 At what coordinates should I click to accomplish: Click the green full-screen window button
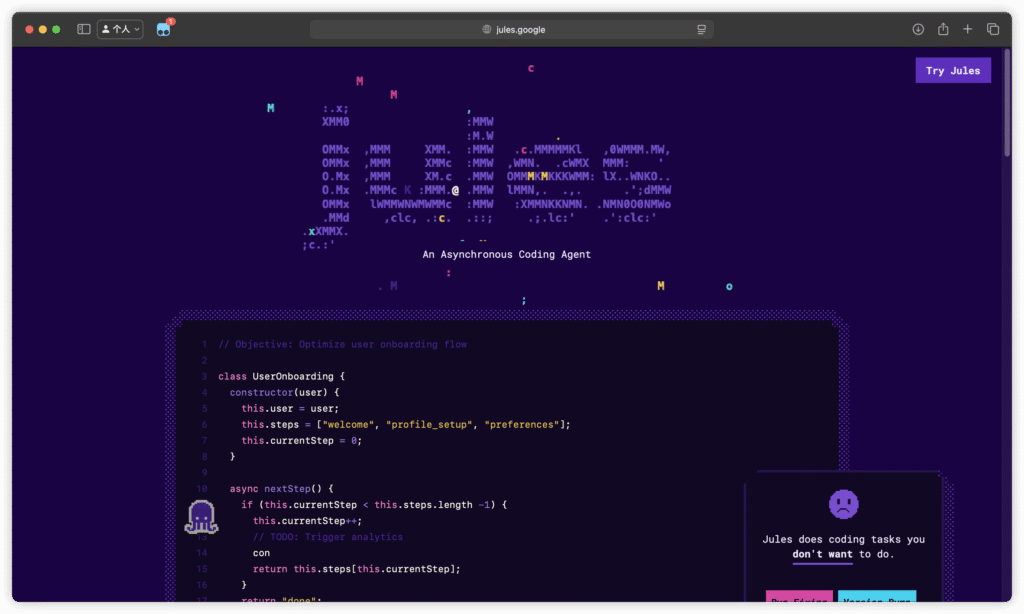56,29
